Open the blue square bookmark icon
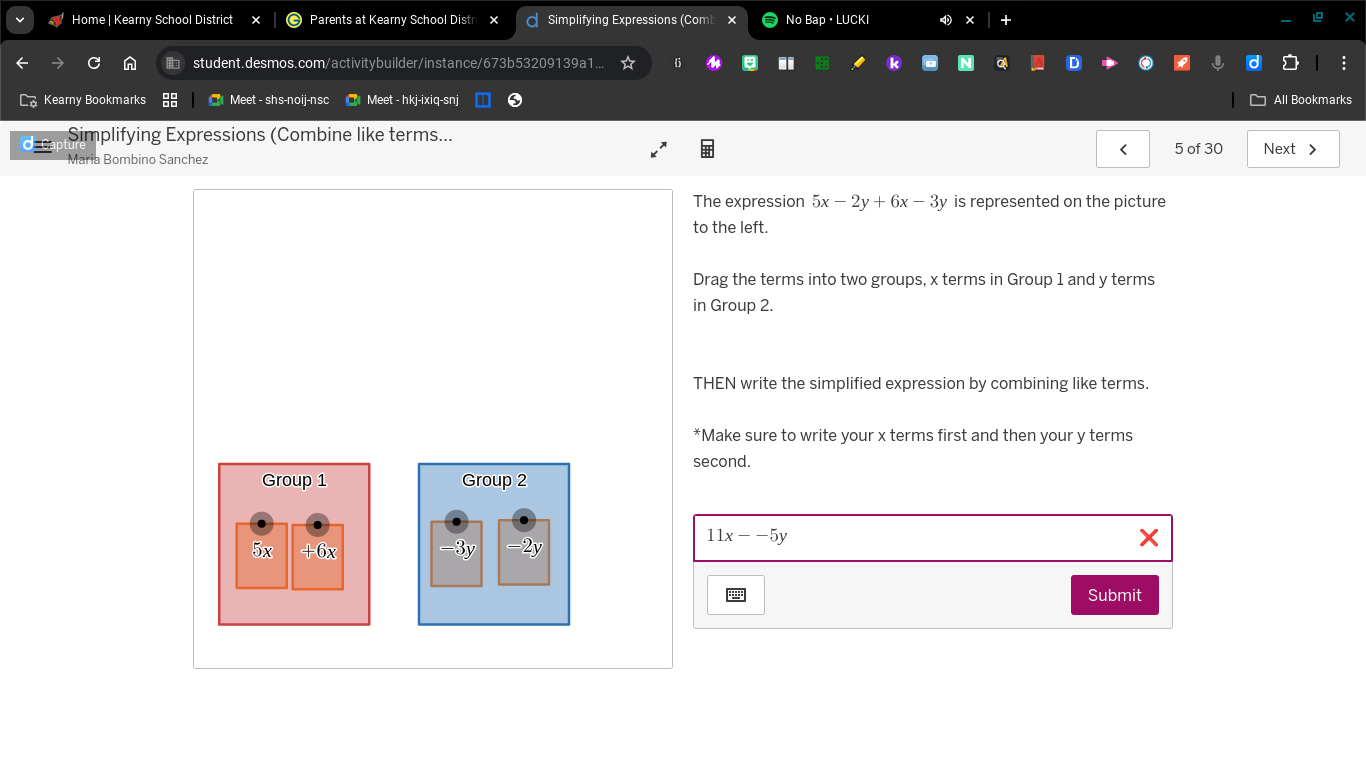This screenshot has width=1366, height=768. (x=483, y=100)
